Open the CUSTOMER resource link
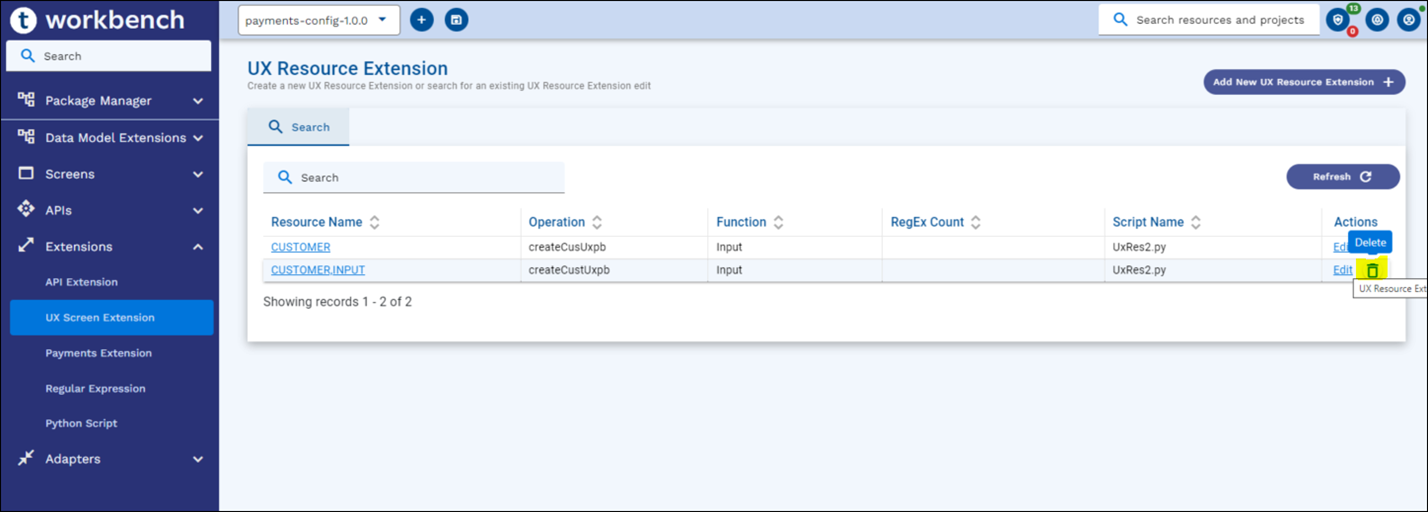This screenshot has height=512, width=1428. pyautogui.click(x=300, y=247)
